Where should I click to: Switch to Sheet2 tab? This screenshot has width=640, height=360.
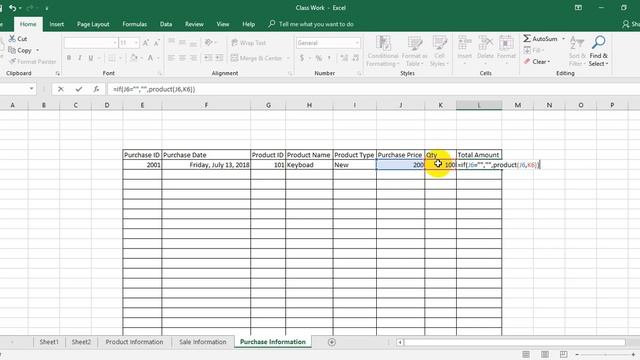[81, 342]
